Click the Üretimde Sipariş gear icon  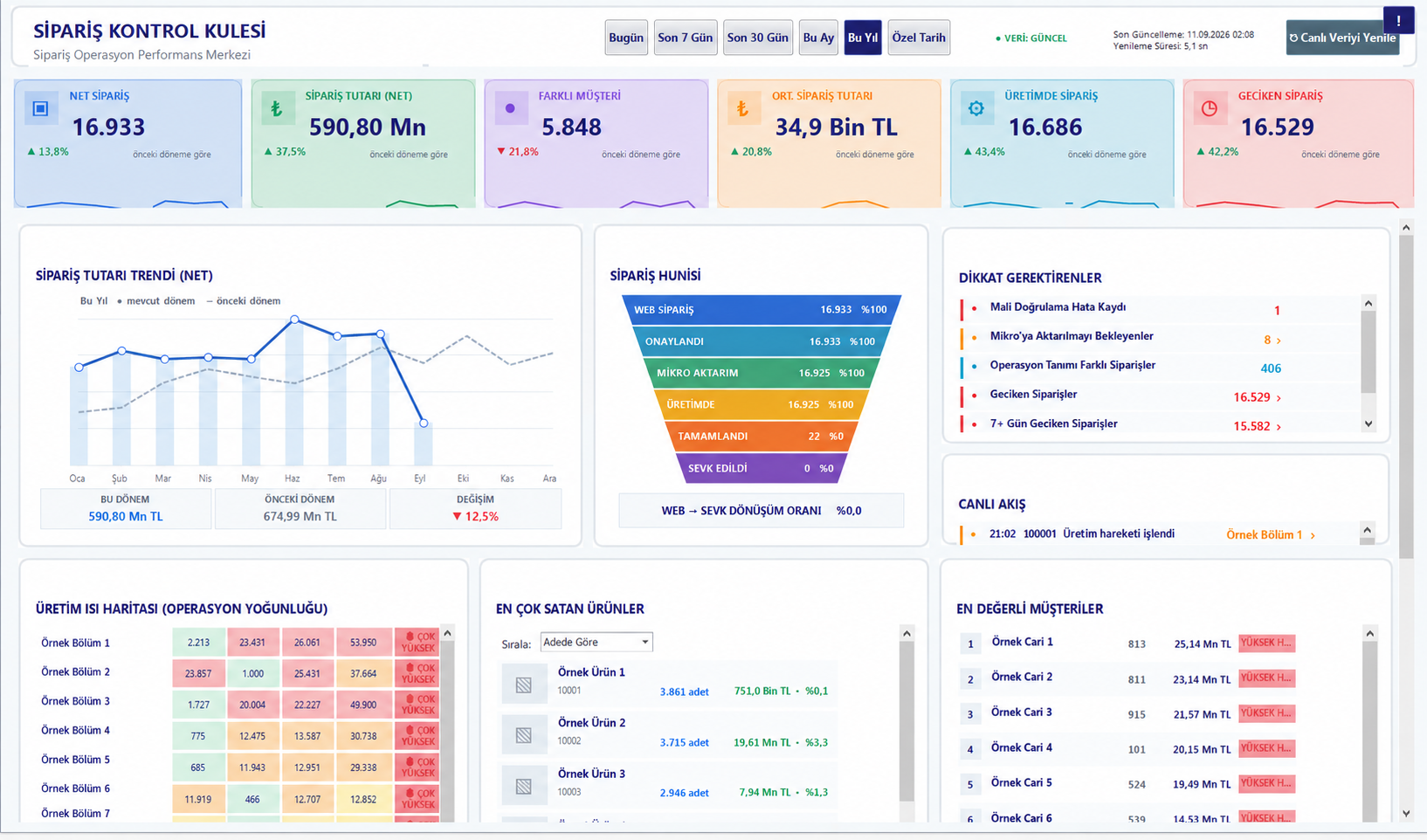coord(976,108)
